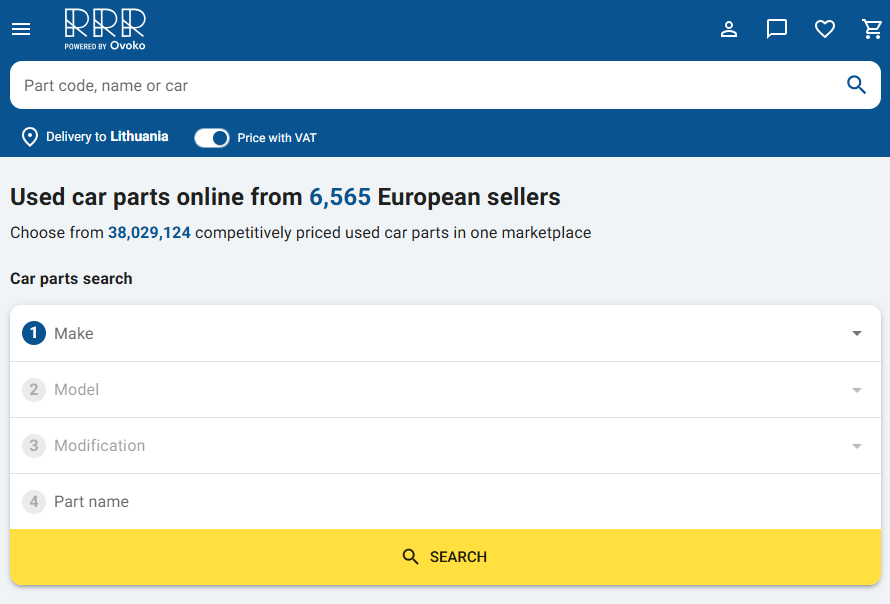Click the 6,565 sellers count

coord(340,197)
